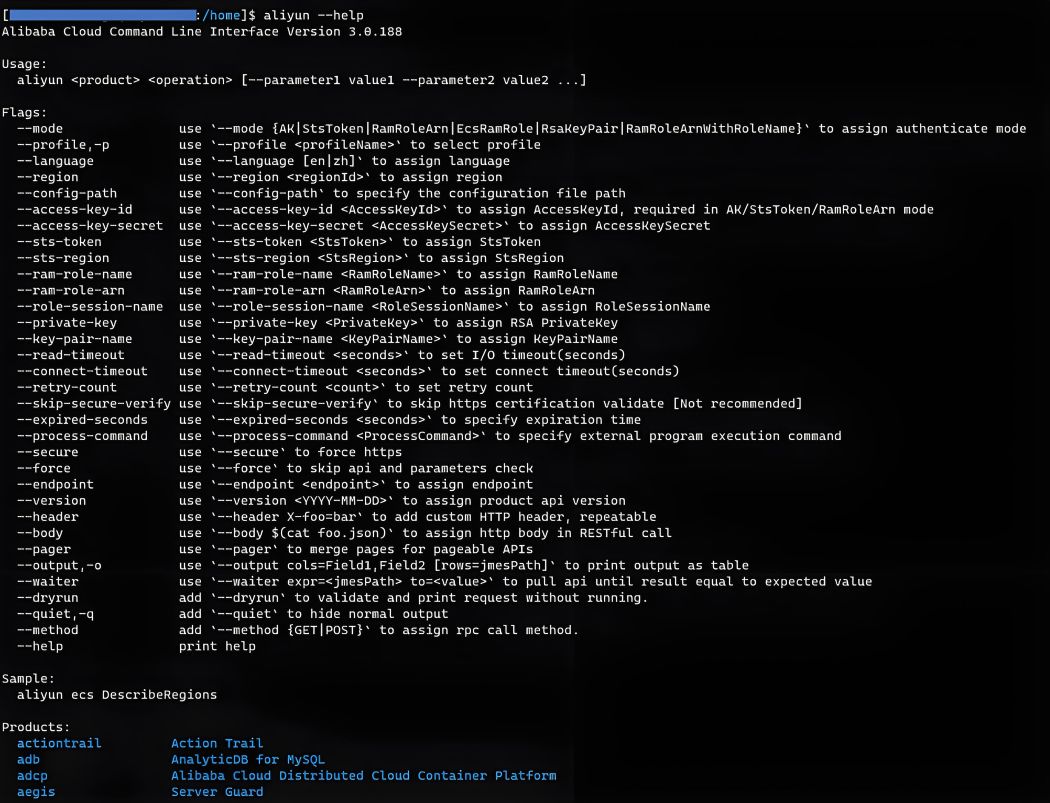This screenshot has height=803, width=1050.
Task: Click the "AnalyticDB for MySQL" description
Action: click(248, 759)
